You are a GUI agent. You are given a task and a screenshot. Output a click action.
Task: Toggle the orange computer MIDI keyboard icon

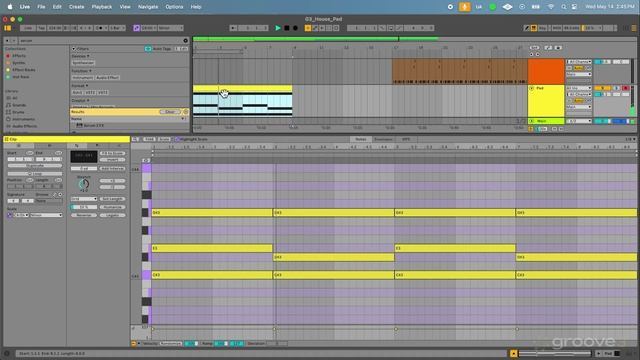pyautogui.click(x=533, y=28)
